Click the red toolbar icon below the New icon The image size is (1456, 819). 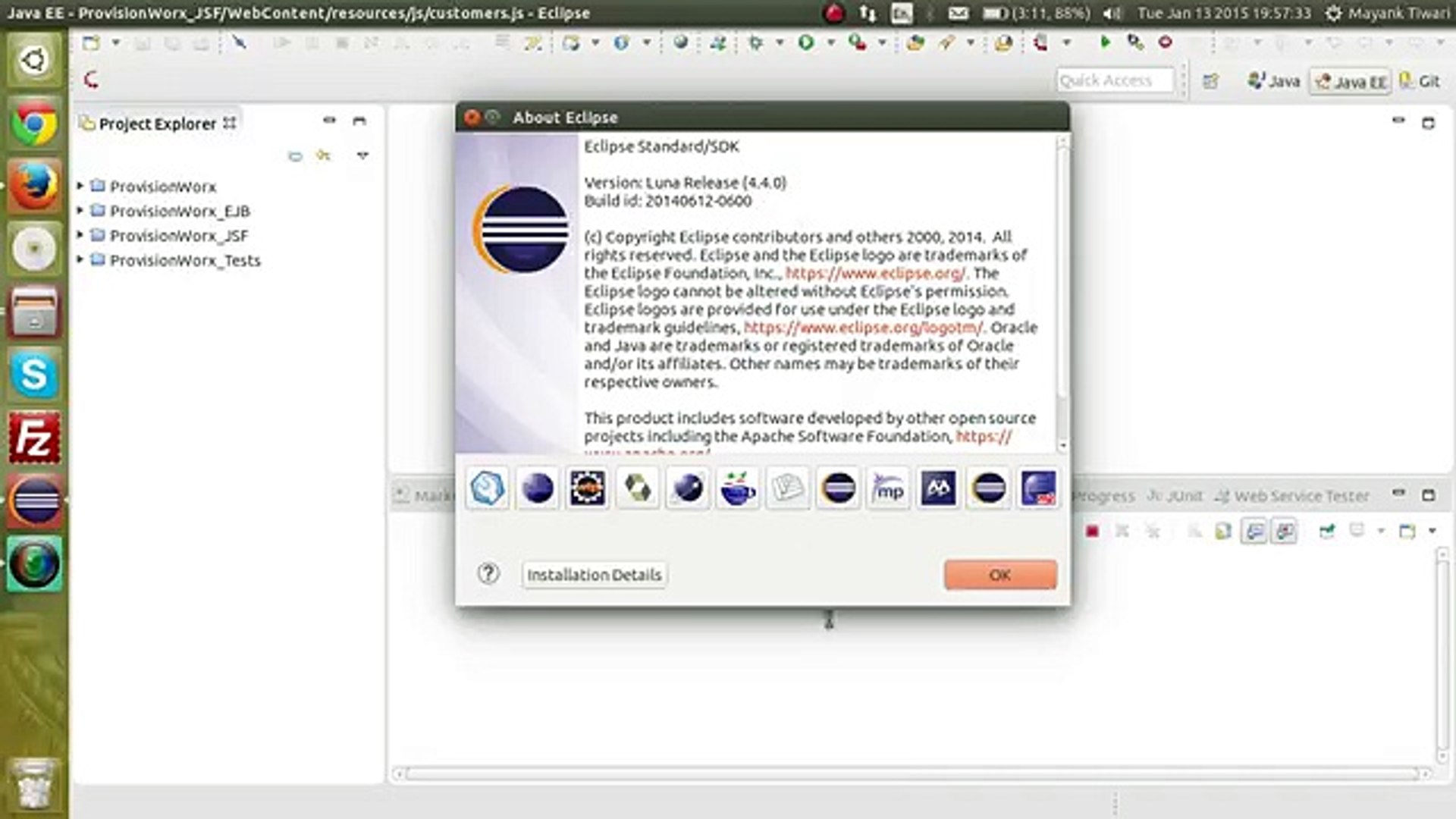coord(91,79)
